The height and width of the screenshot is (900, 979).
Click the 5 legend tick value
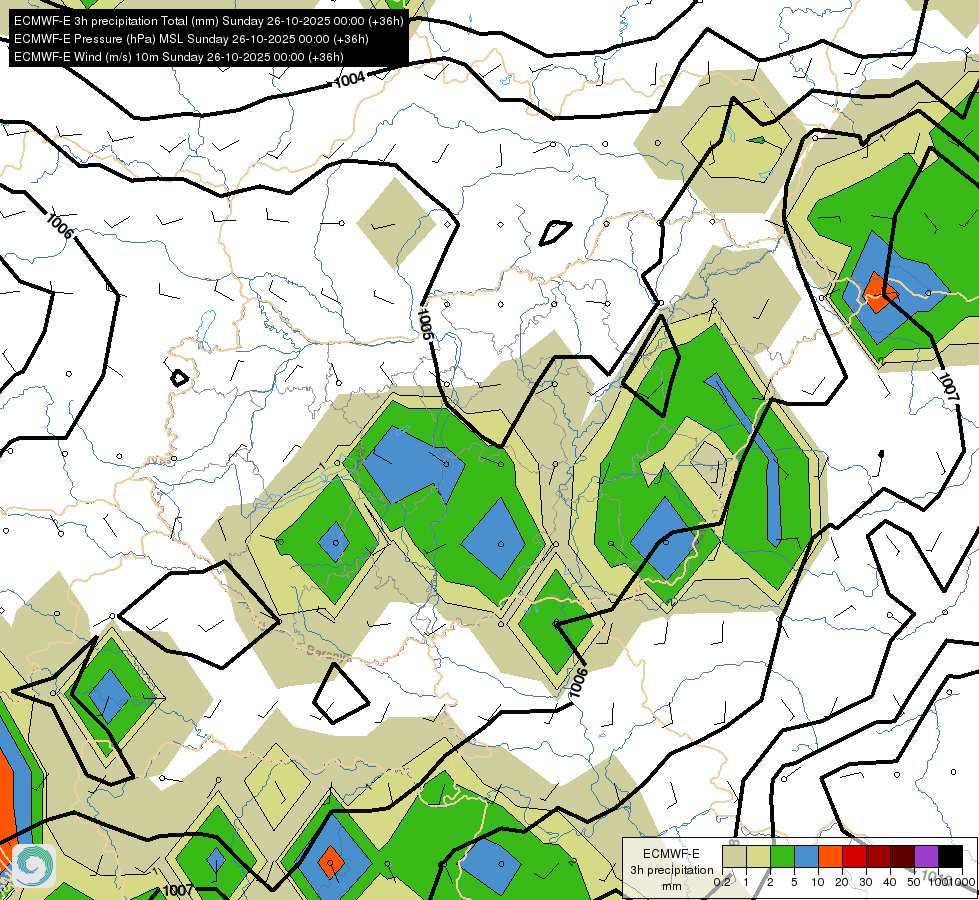(x=794, y=882)
